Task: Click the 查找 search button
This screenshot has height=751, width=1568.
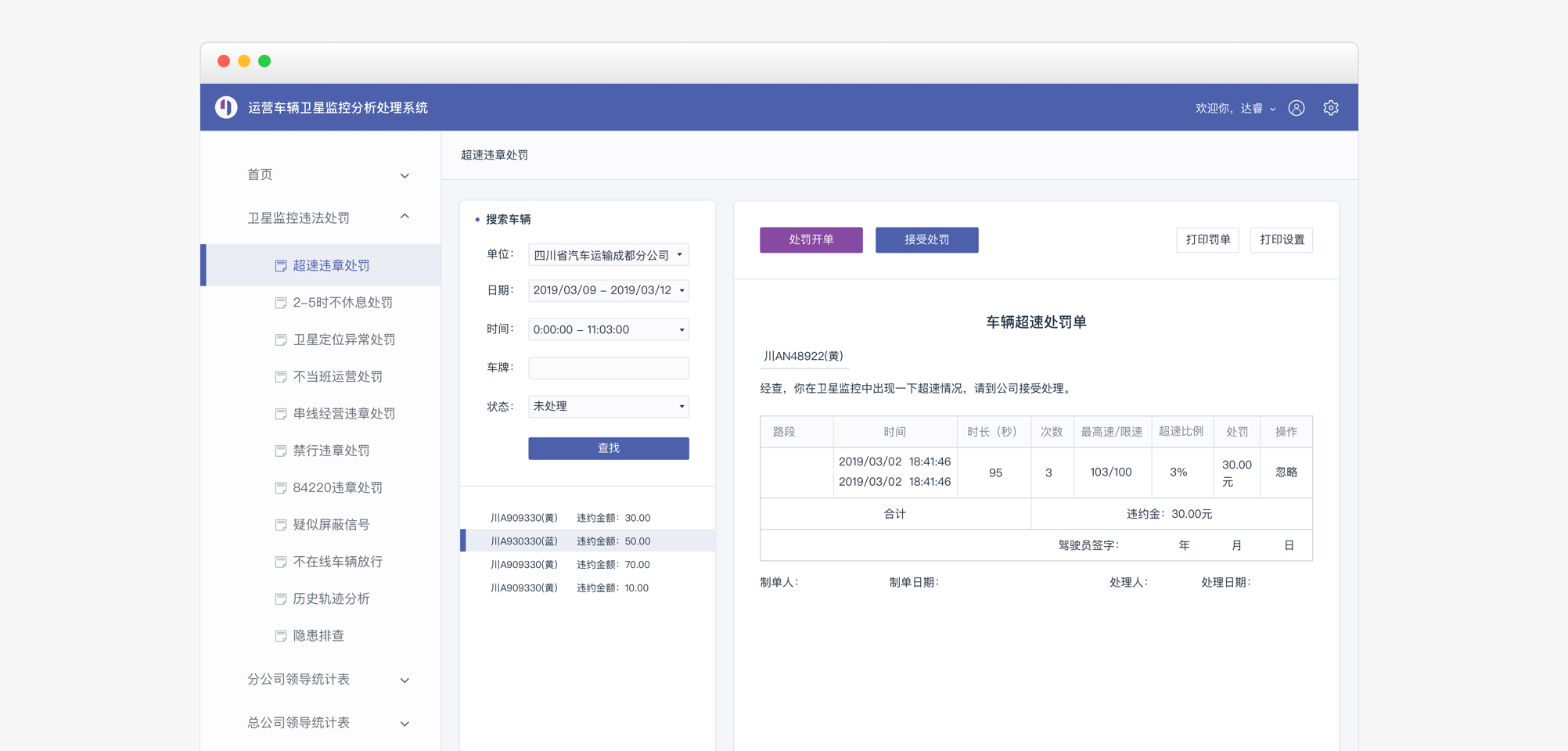Action: [x=608, y=447]
